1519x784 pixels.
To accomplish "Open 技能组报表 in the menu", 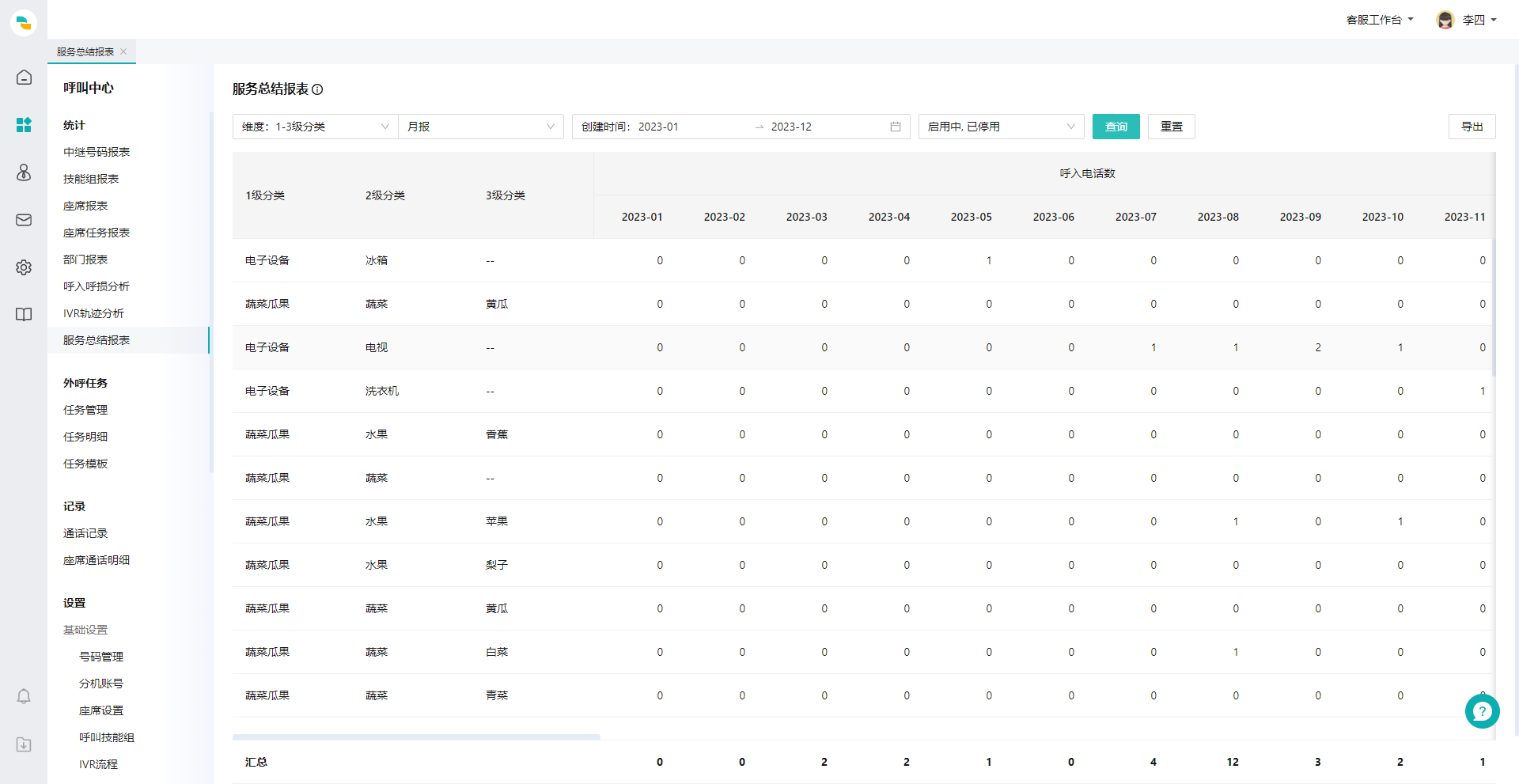I will click(x=91, y=179).
